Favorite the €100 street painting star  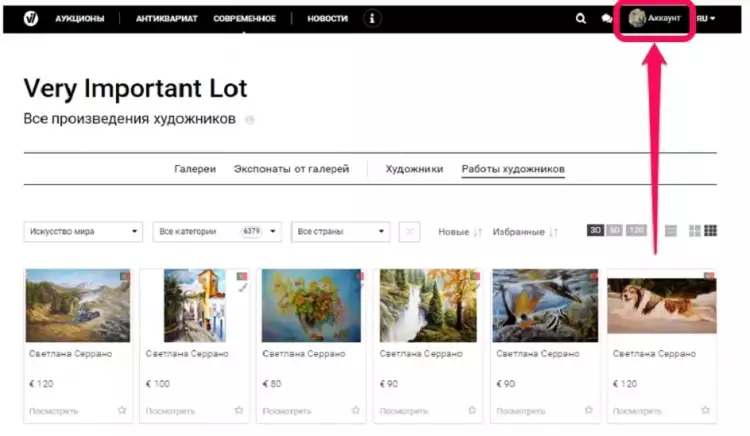(x=239, y=410)
